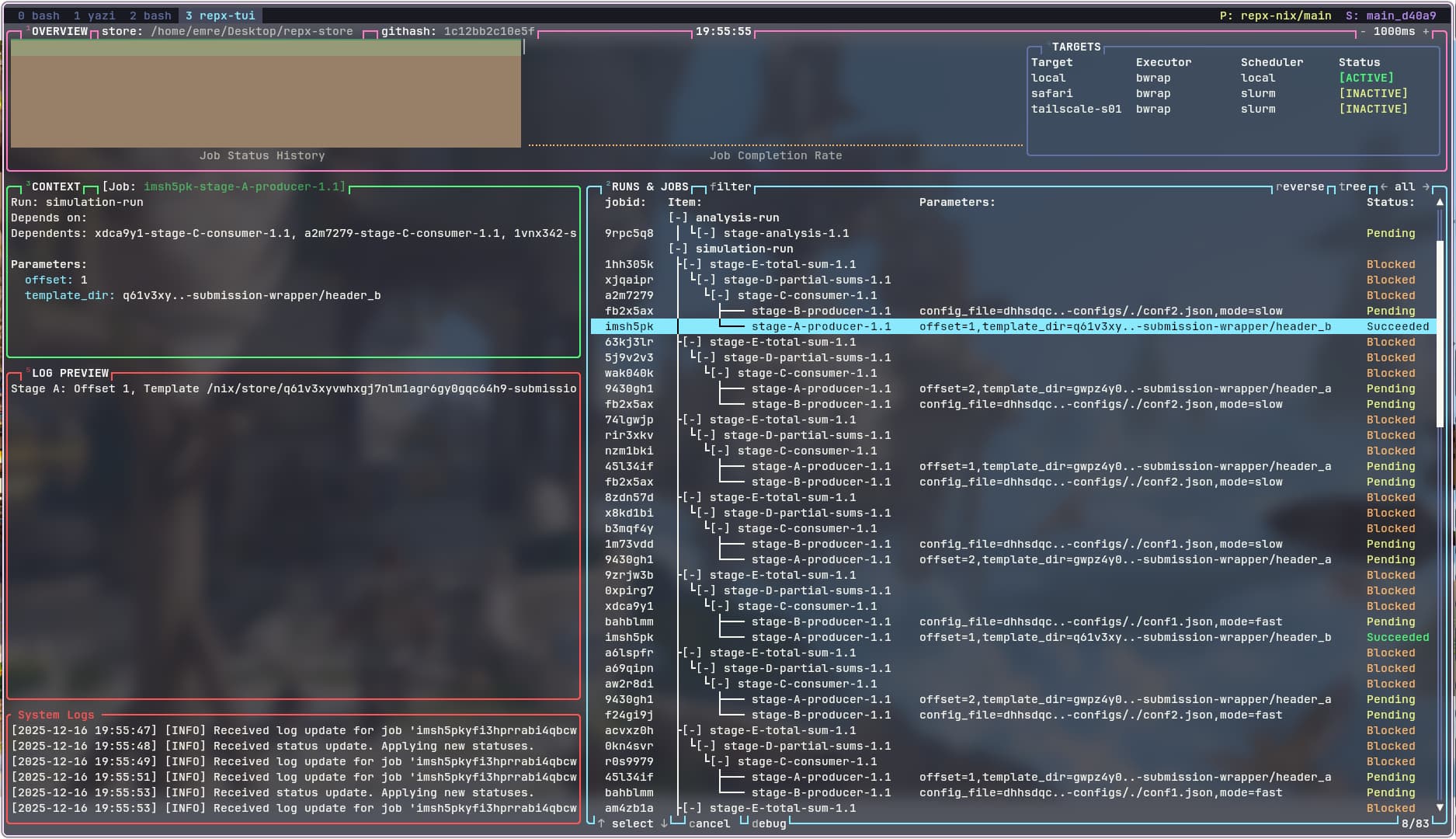Switch to the '0 bash' terminal tab
Viewport: 1456px width, 839px height.
pos(39,16)
